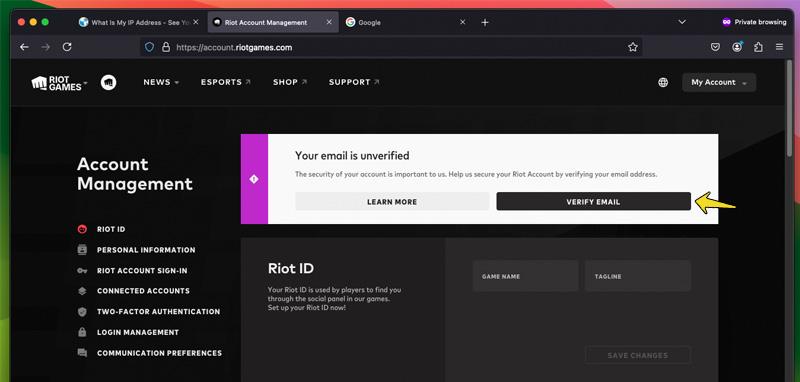Click the Personal Information card icon
The image size is (800, 382).
pos(82,250)
